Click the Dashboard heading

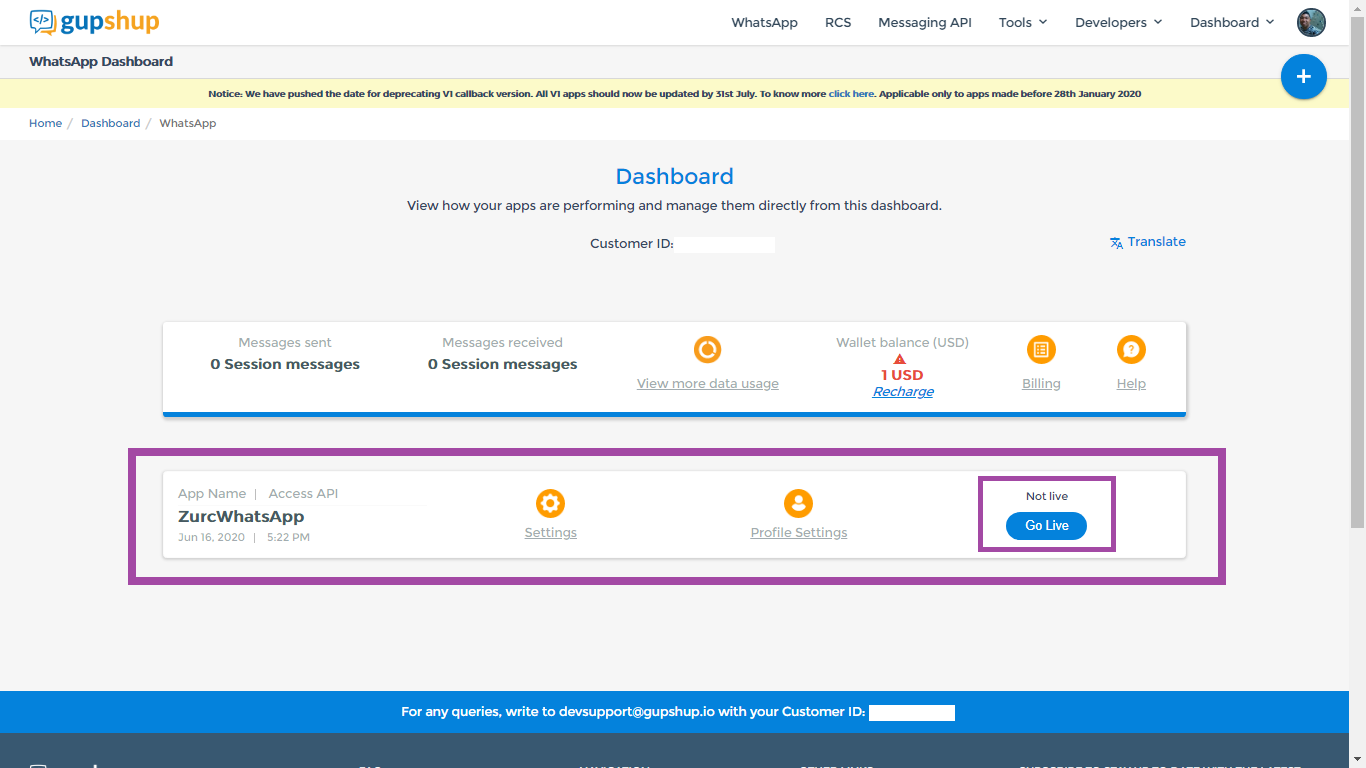coord(674,177)
